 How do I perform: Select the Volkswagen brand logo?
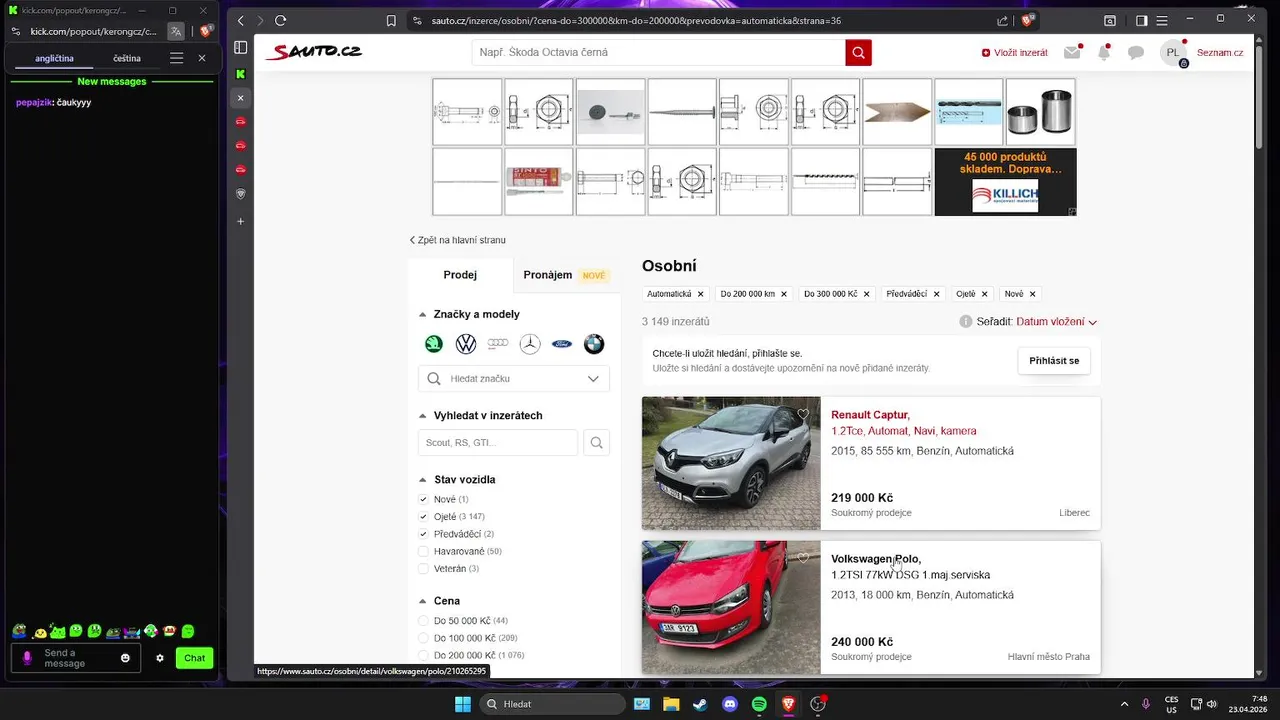[x=466, y=344]
